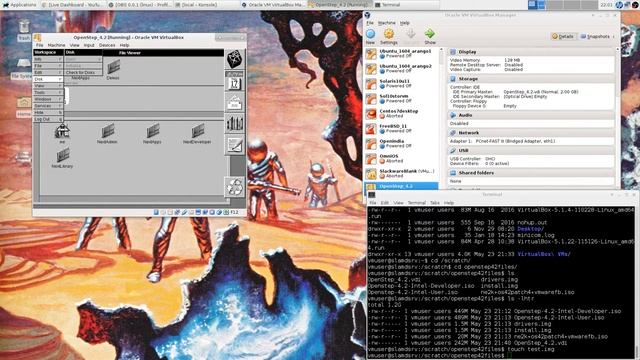Select the Solaris10u11 VM entry
640x360 pixels.
402,84
